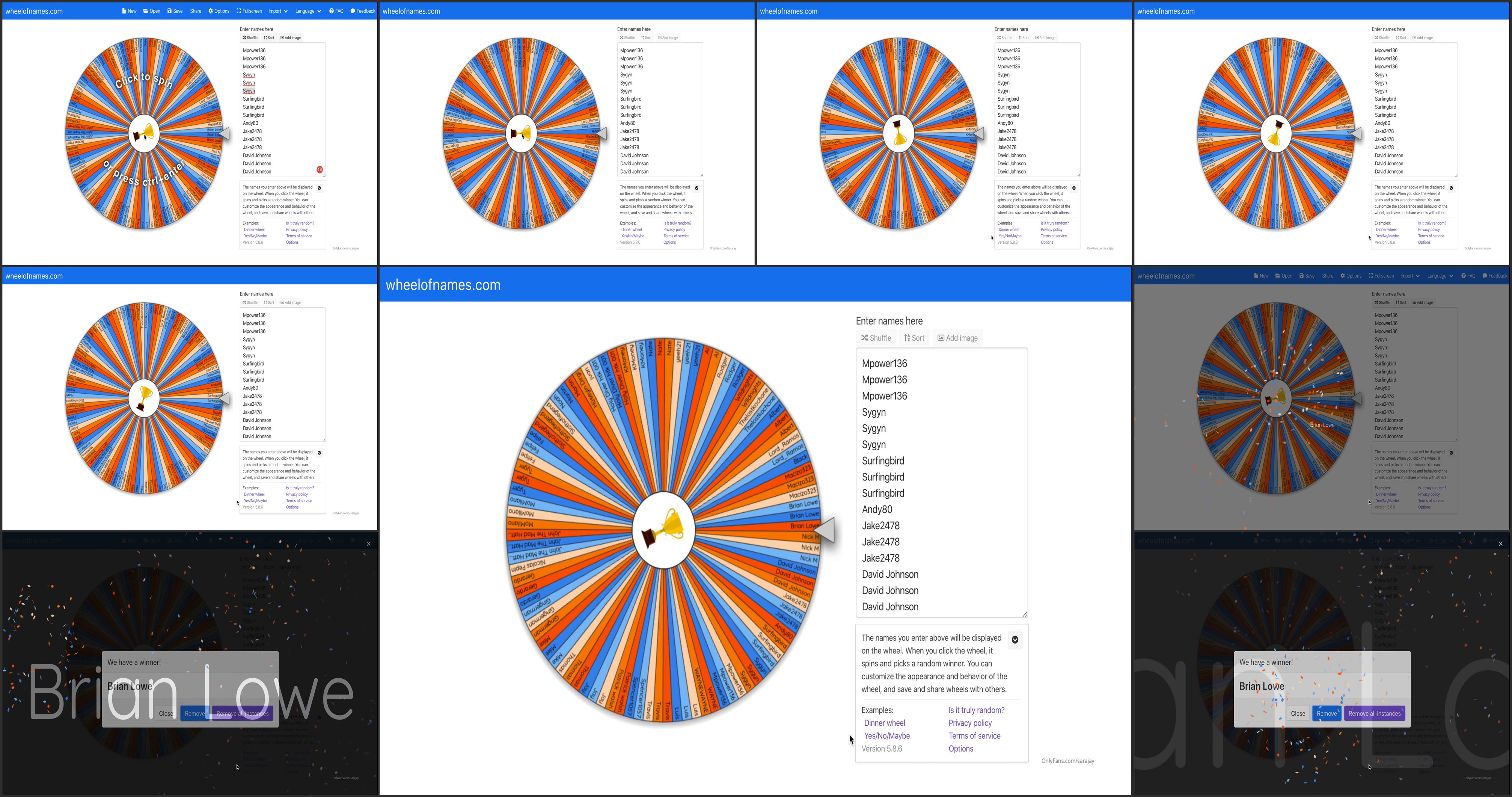1512x797 pixels.
Task: Click the large Add image button
Action: pyautogui.click(x=957, y=338)
